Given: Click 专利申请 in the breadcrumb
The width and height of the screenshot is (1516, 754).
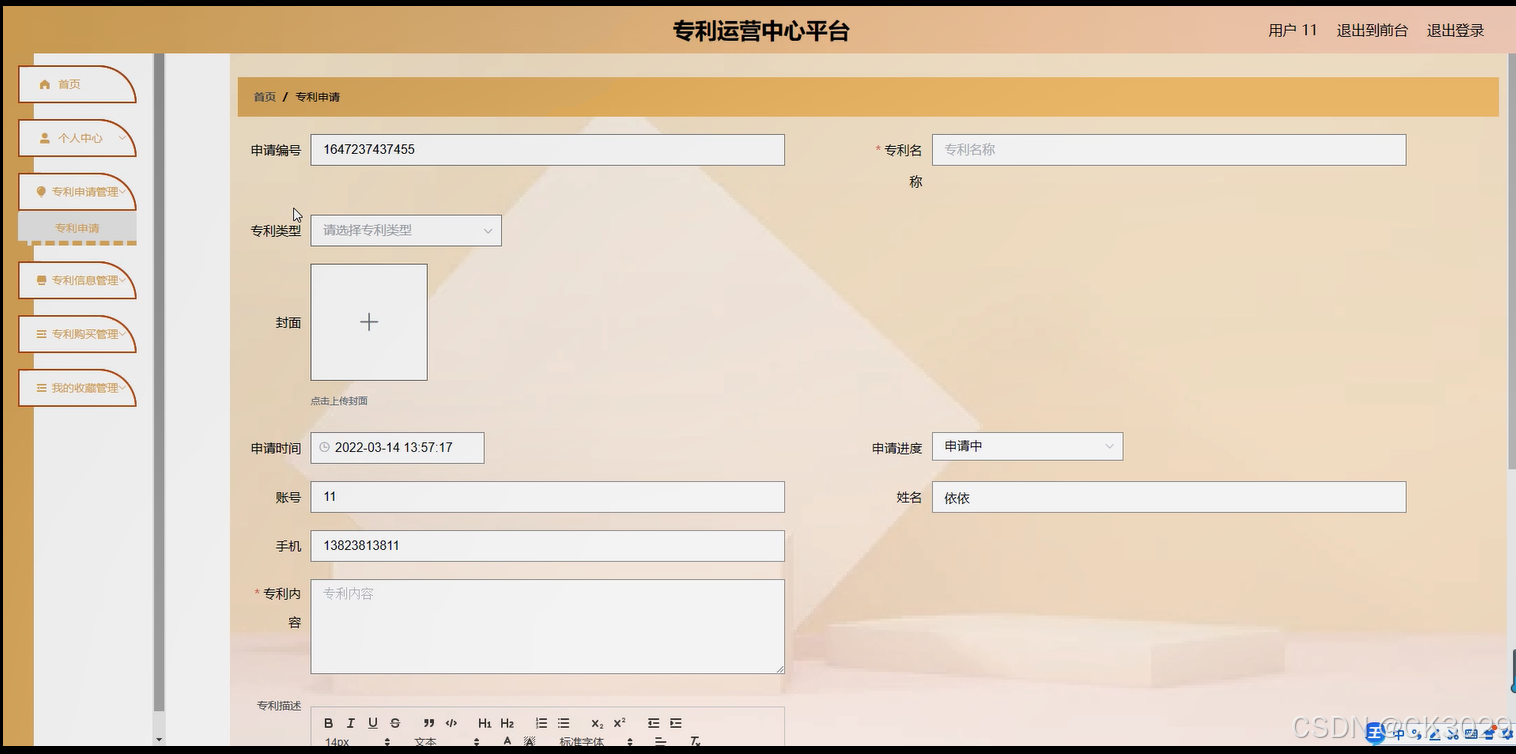Looking at the screenshot, I should 318,97.
